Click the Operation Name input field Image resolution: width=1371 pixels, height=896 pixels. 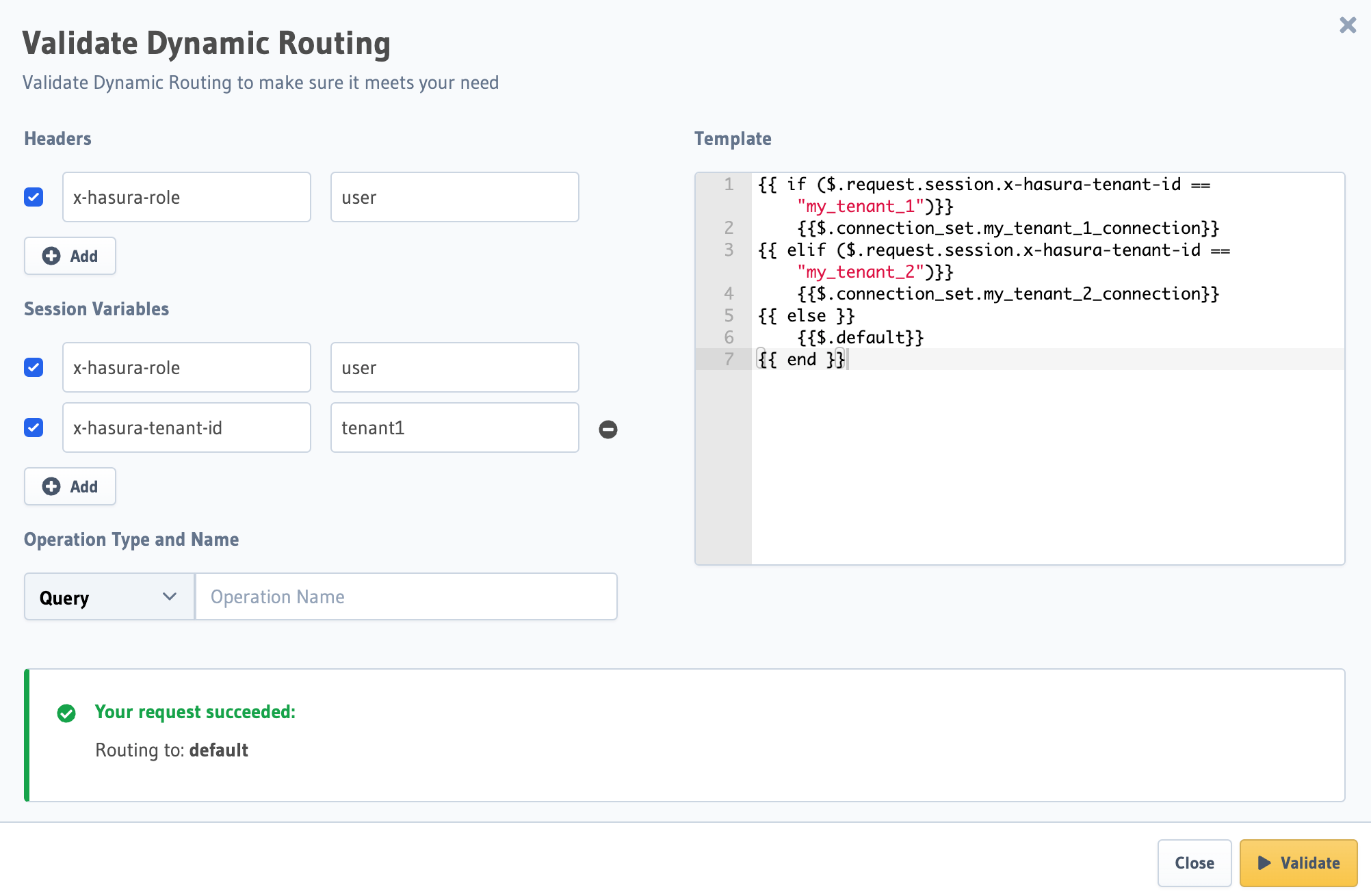[405, 597]
